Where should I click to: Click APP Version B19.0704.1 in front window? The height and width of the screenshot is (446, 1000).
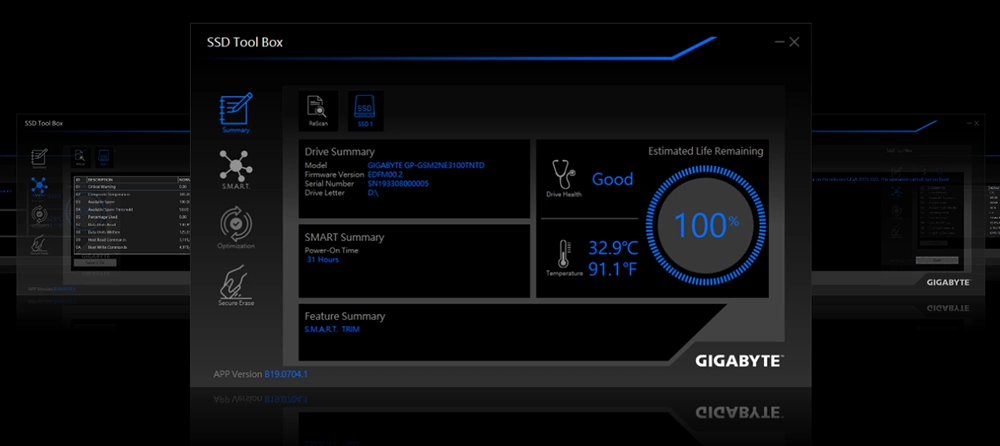click(260, 374)
